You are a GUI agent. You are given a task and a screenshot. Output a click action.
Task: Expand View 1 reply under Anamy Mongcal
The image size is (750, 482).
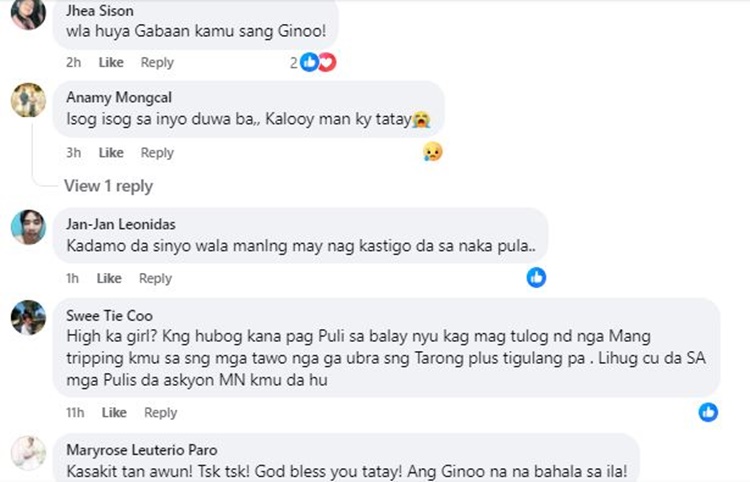coord(109,186)
